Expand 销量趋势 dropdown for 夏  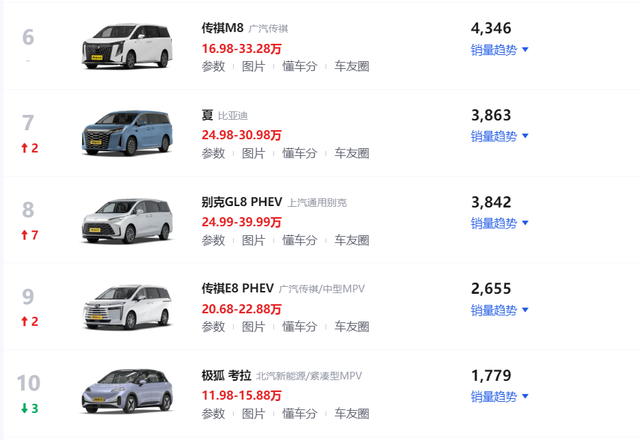(499, 136)
